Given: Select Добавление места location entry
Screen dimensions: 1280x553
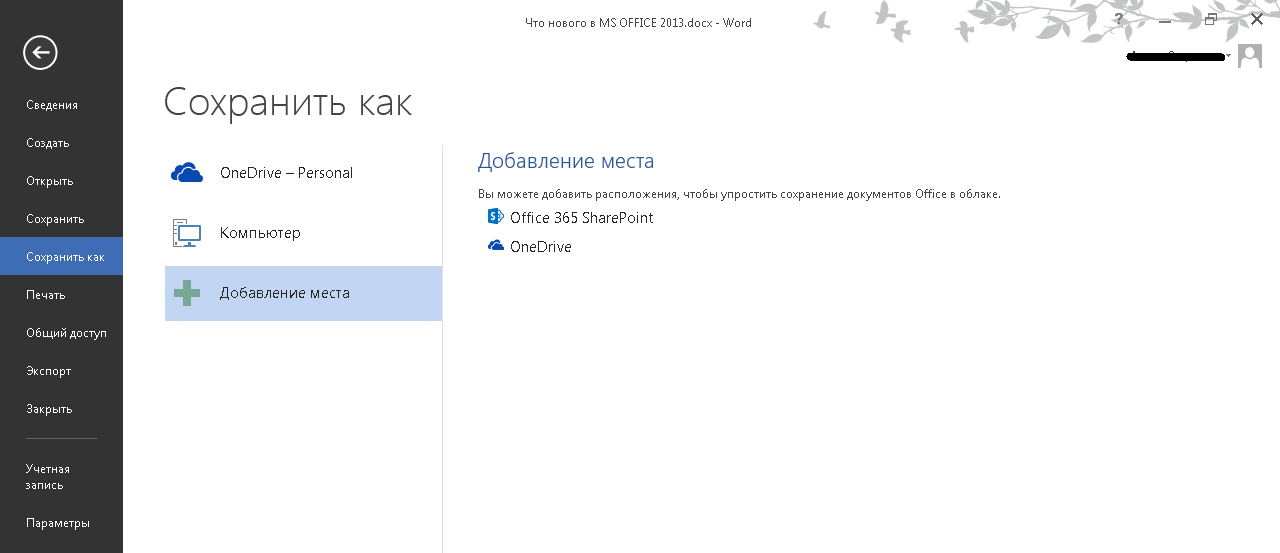Looking at the screenshot, I should pyautogui.click(x=303, y=293).
